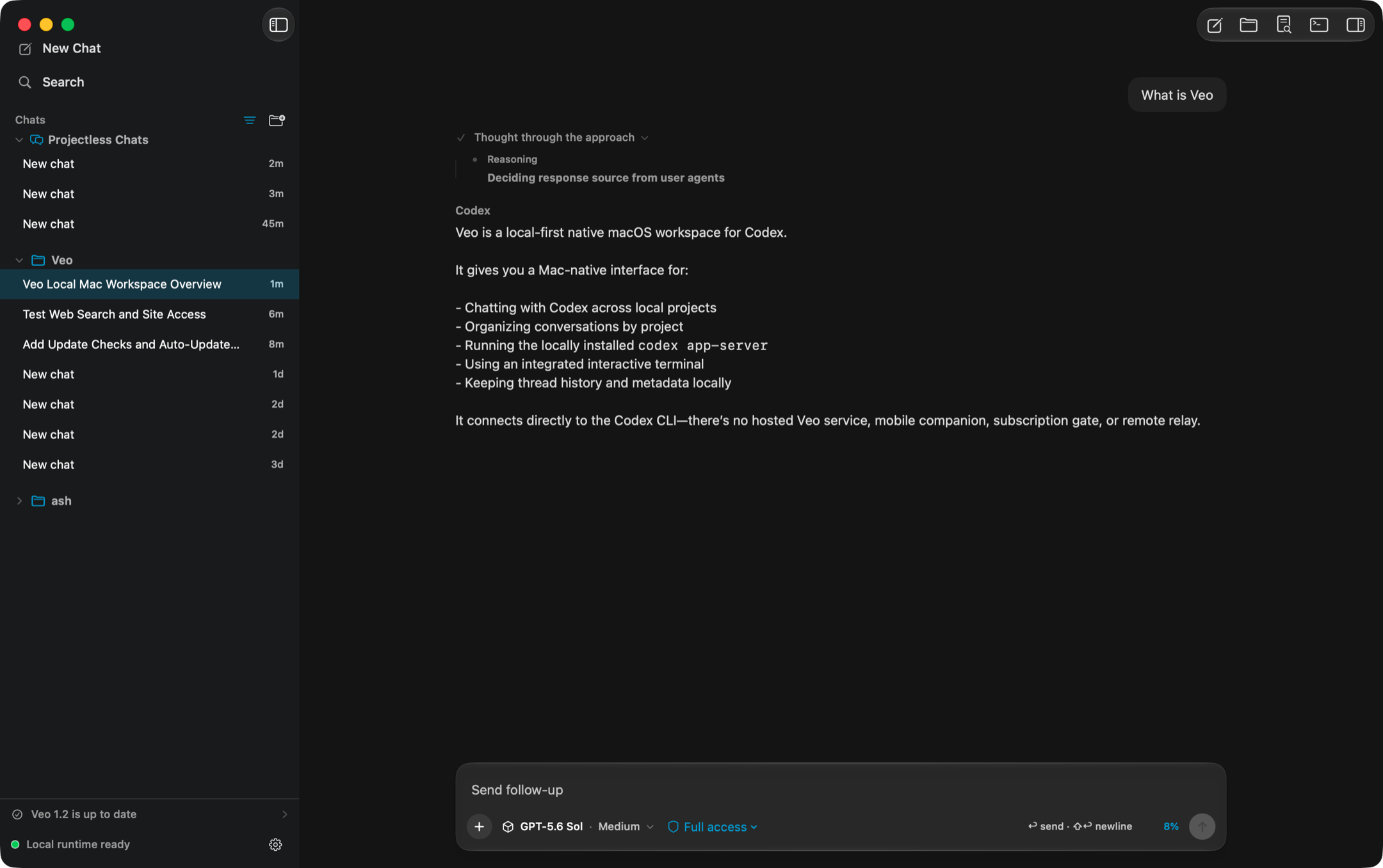Screen dimensions: 1383x868
Task: Toggle the right sidebar panel icon
Action: coord(1355,25)
